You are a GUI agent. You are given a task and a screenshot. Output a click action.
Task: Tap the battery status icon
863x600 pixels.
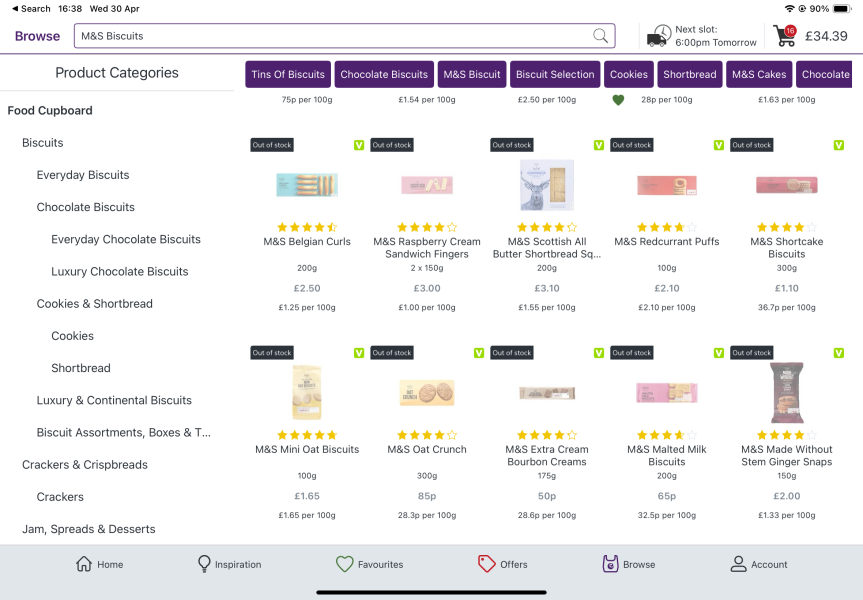[842, 9]
